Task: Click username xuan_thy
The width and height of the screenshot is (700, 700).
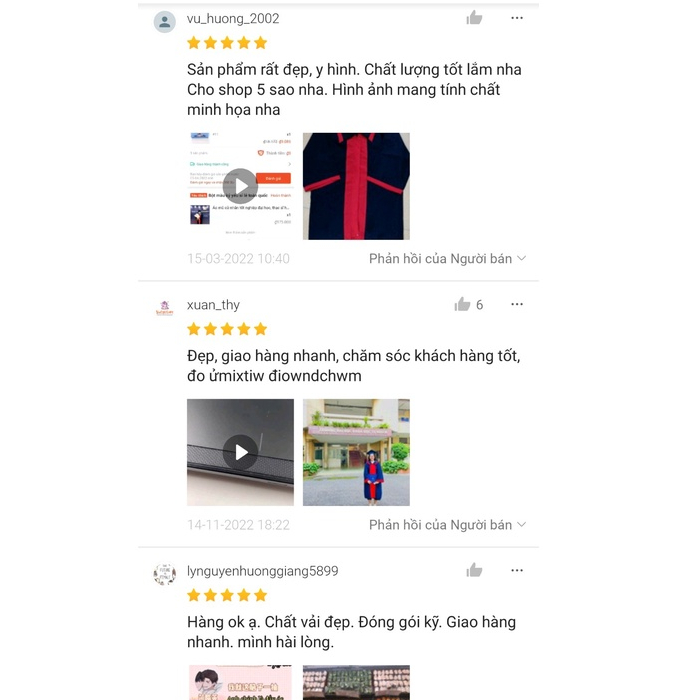Action: (213, 304)
